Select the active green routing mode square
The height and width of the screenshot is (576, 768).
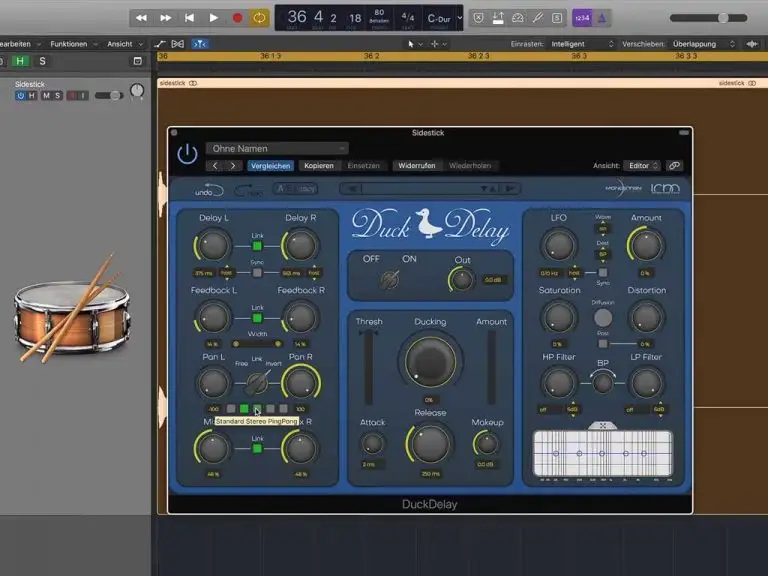(244, 408)
